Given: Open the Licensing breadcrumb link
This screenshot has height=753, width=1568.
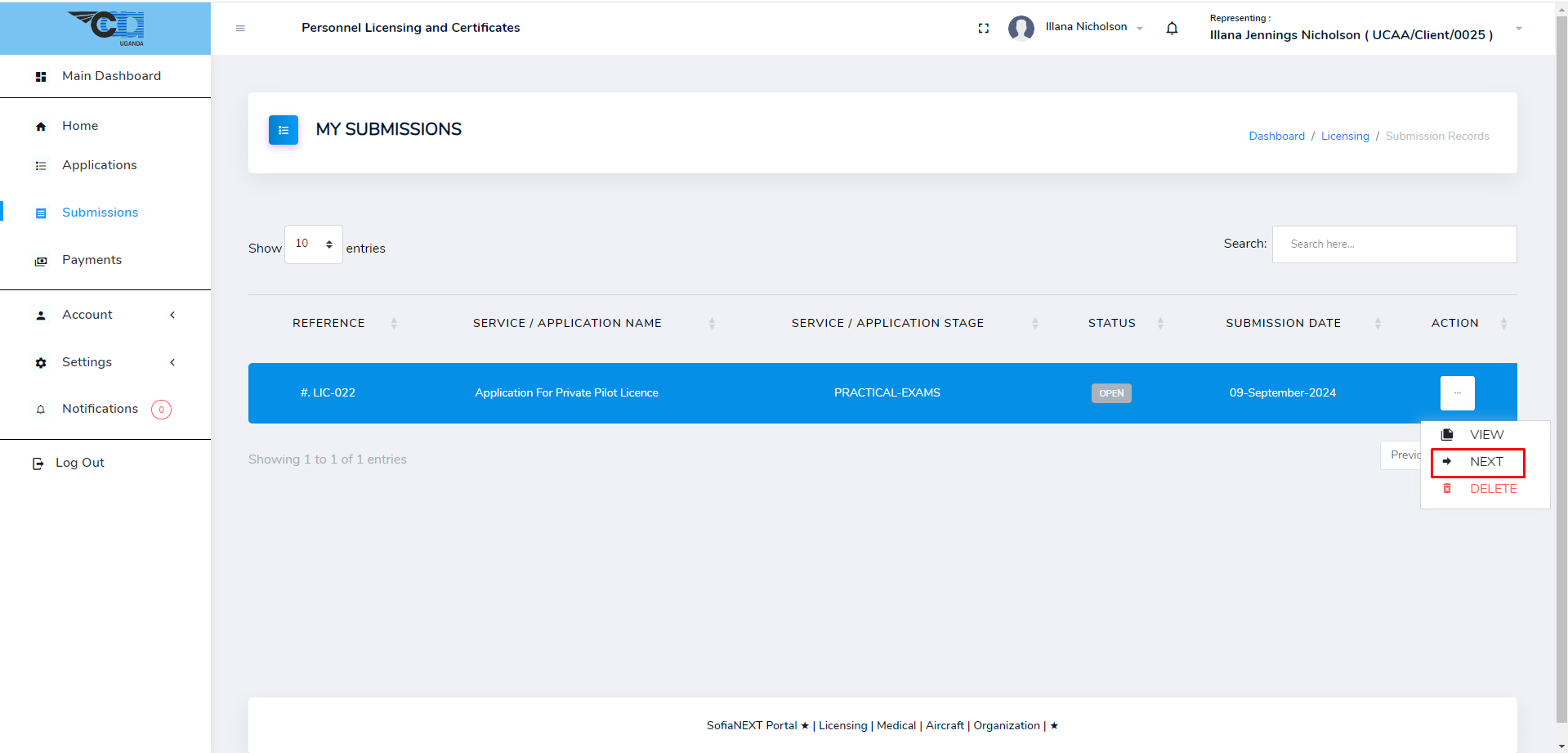Looking at the screenshot, I should click(1345, 137).
